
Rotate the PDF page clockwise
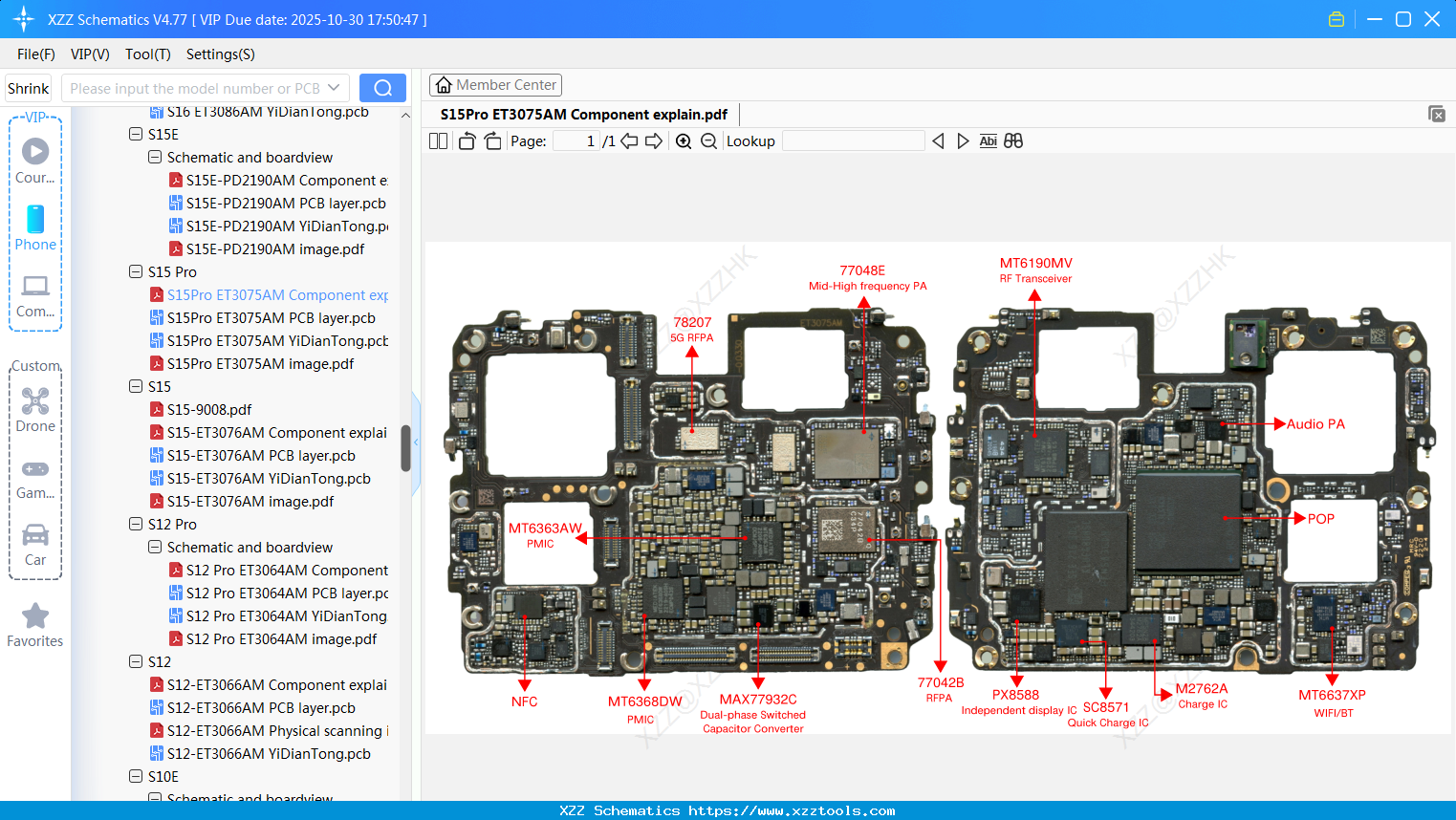click(492, 140)
